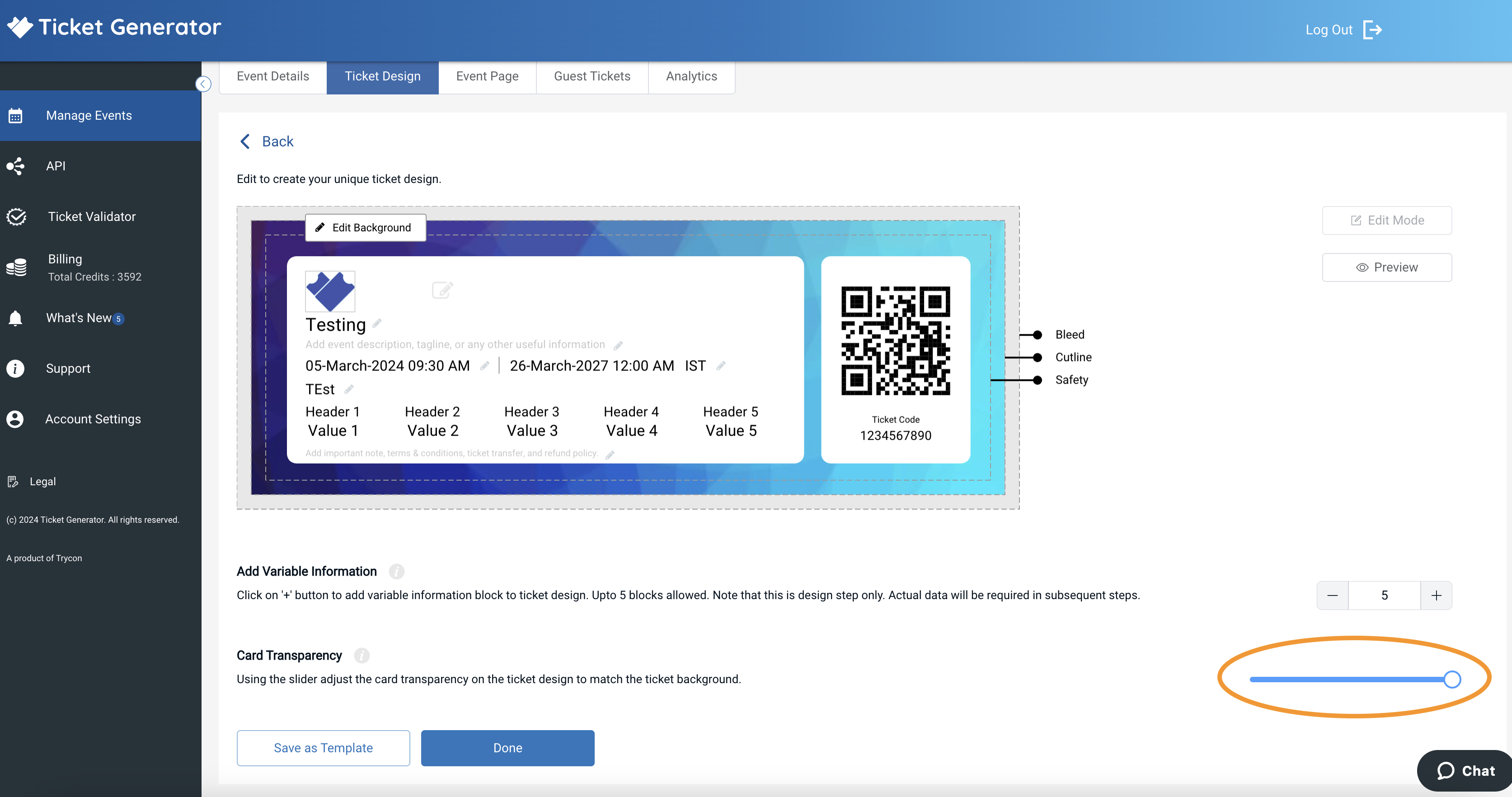The width and height of the screenshot is (1512, 797).
Task: Open What's New bell notification icon
Action: coord(15,318)
